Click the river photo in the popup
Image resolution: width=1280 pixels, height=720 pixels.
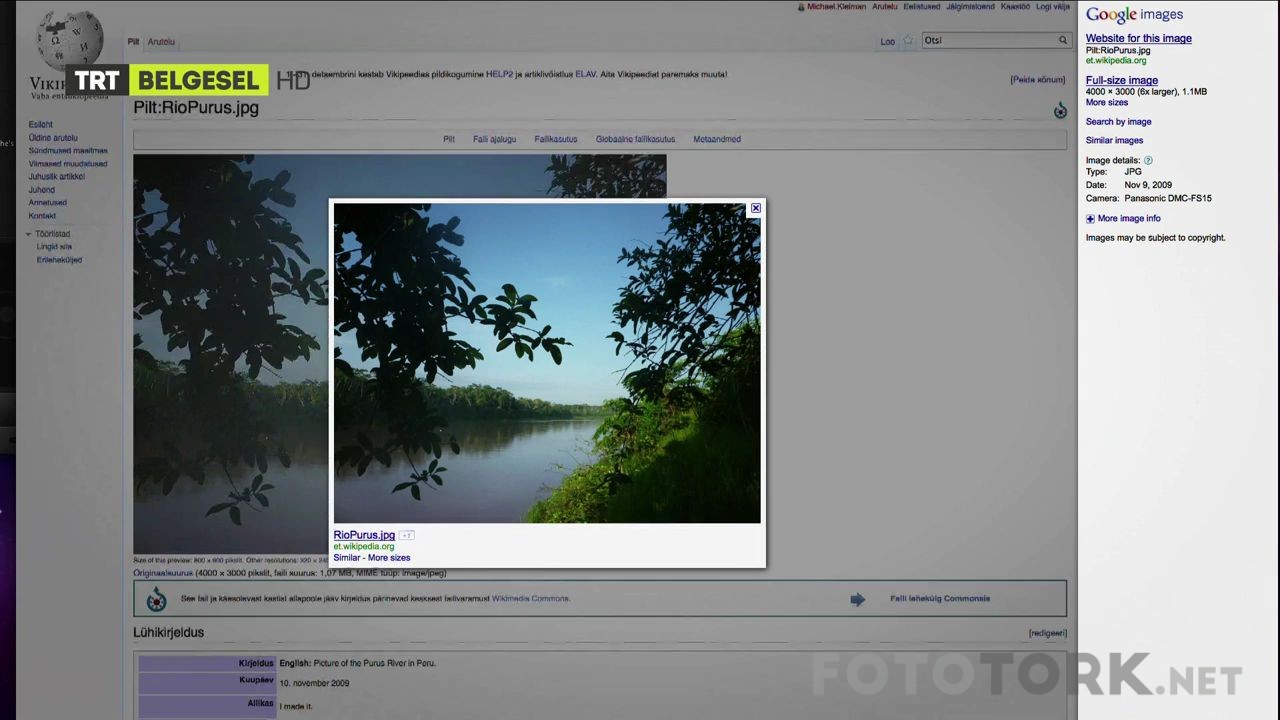tap(546, 363)
